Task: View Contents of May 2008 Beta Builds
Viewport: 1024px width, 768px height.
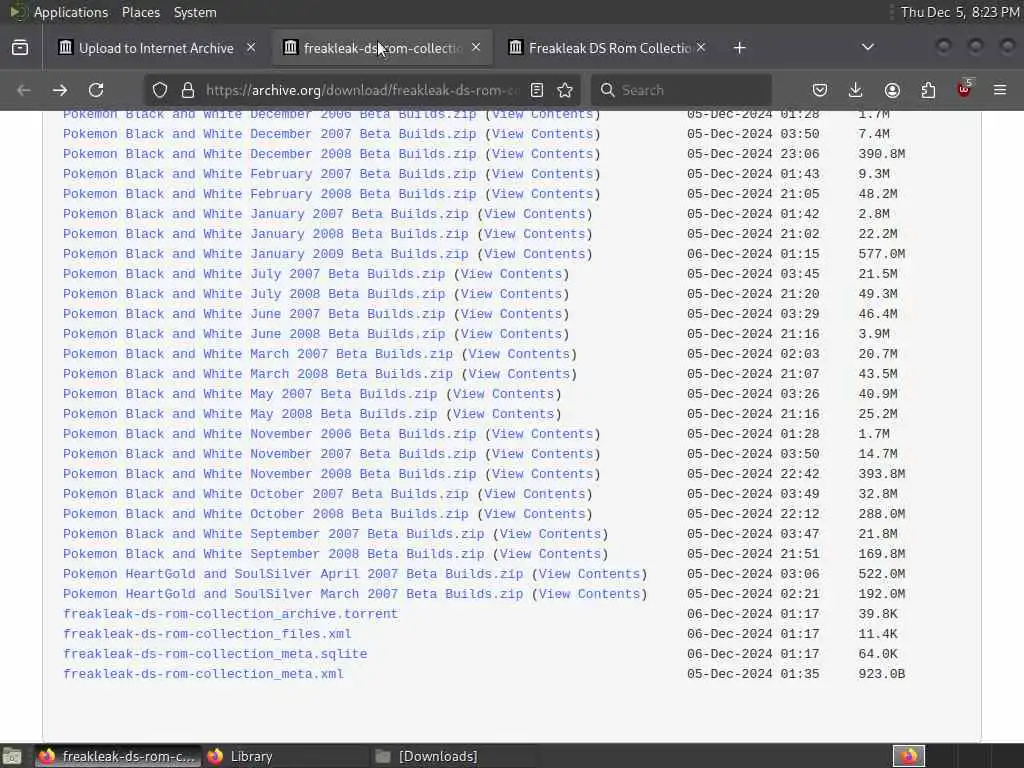Action: [504, 414]
